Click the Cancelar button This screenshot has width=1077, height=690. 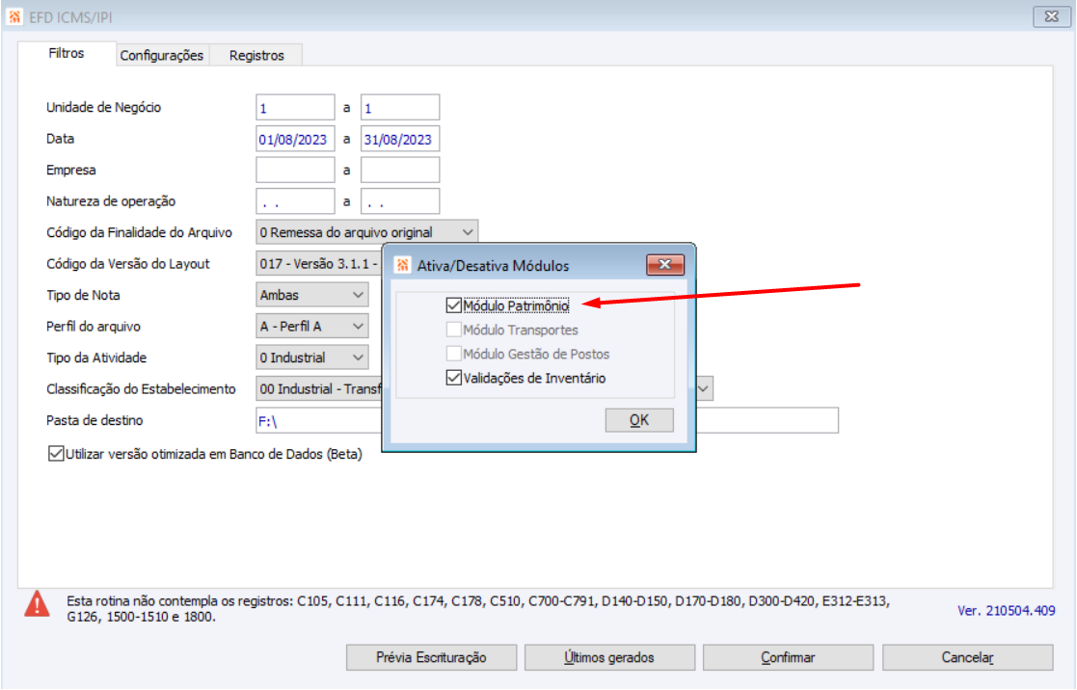tap(967, 657)
